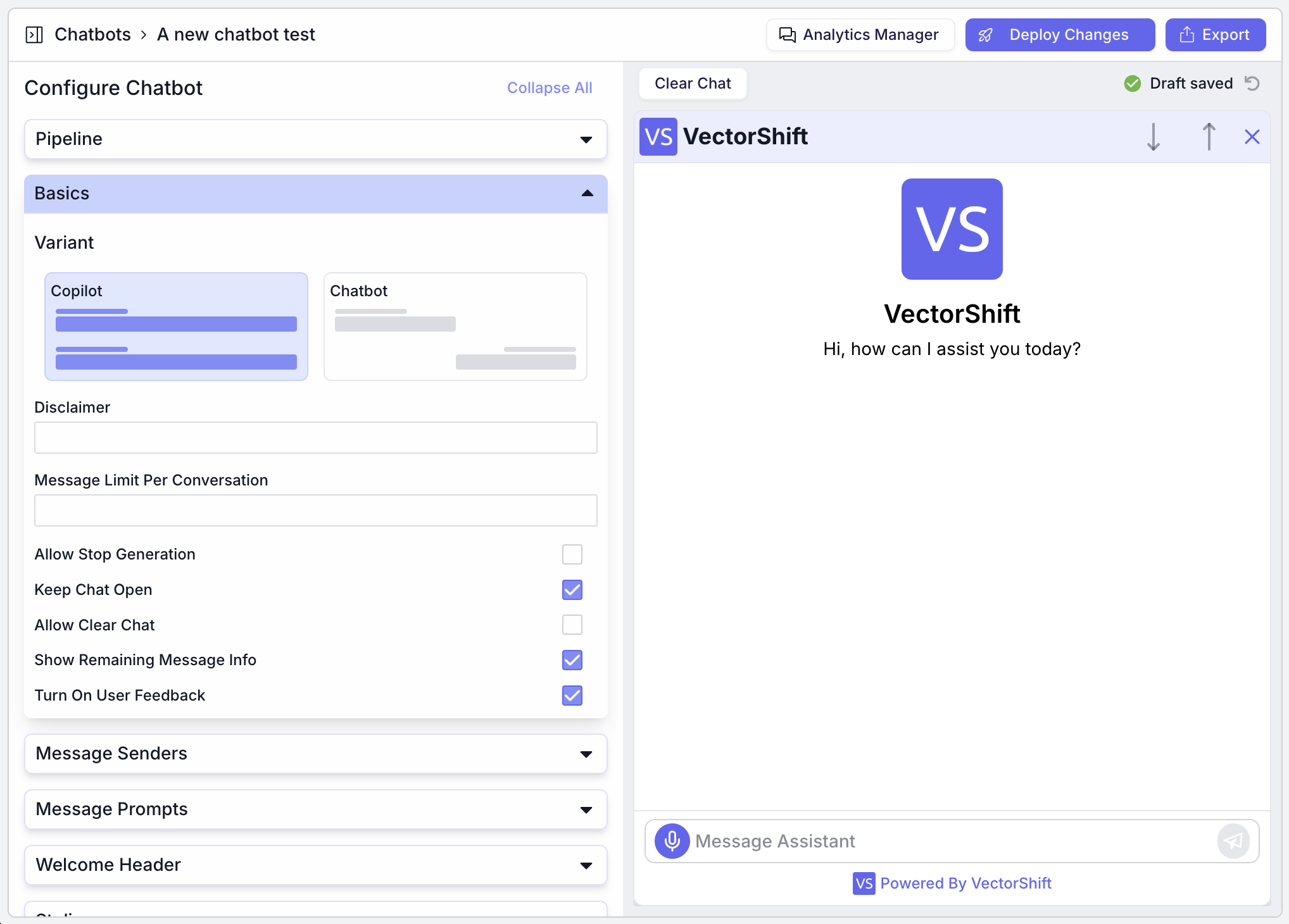Click the VS logo in the chat header
This screenshot has height=924, width=1289.
(x=658, y=136)
